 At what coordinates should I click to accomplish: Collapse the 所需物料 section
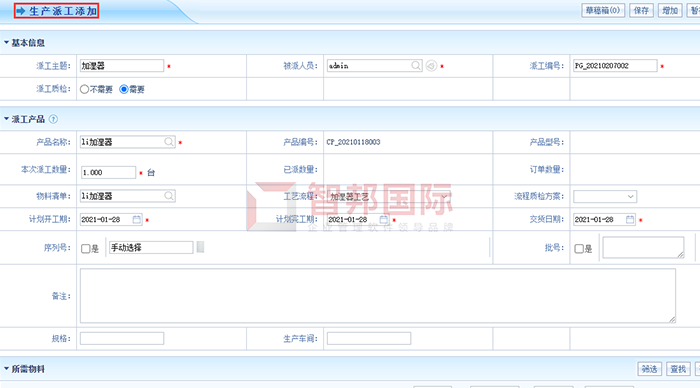click(6, 369)
